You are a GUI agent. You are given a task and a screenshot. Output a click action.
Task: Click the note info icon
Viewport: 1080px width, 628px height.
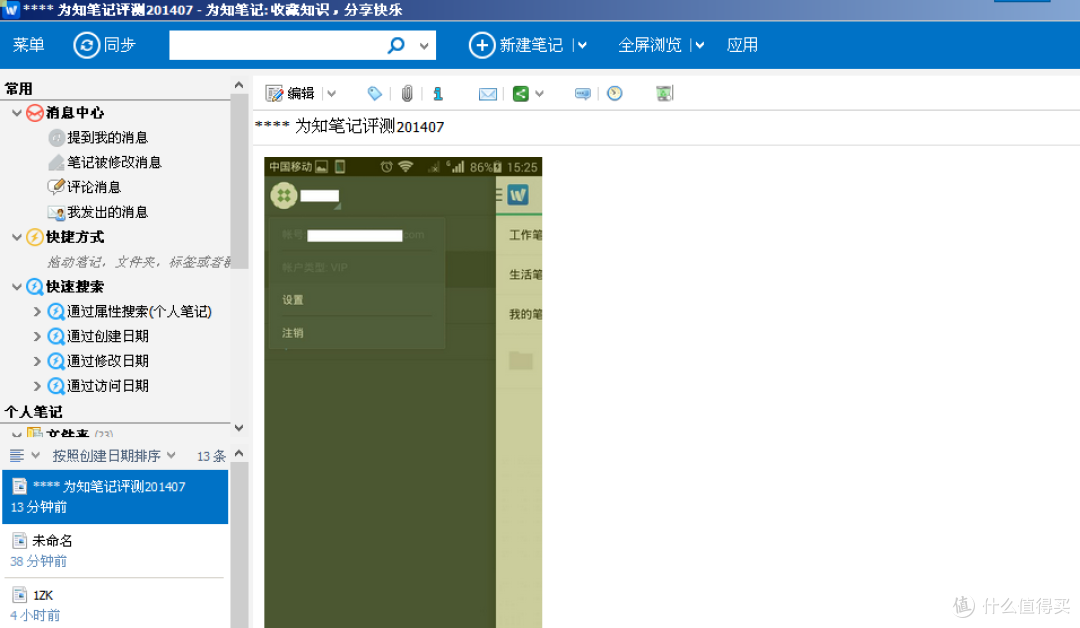click(x=438, y=94)
